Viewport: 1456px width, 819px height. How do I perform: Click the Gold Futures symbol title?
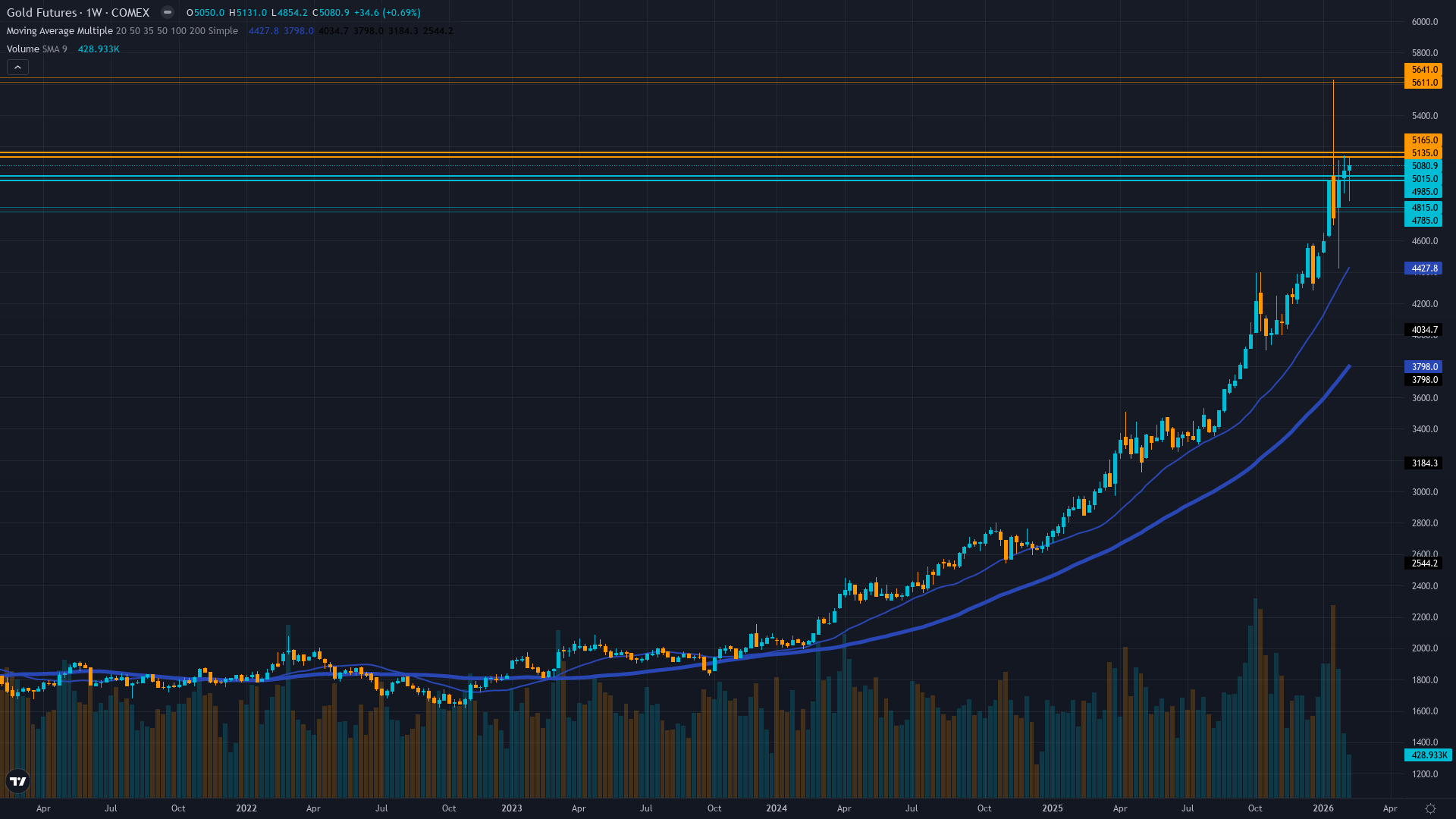pos(78,12)
